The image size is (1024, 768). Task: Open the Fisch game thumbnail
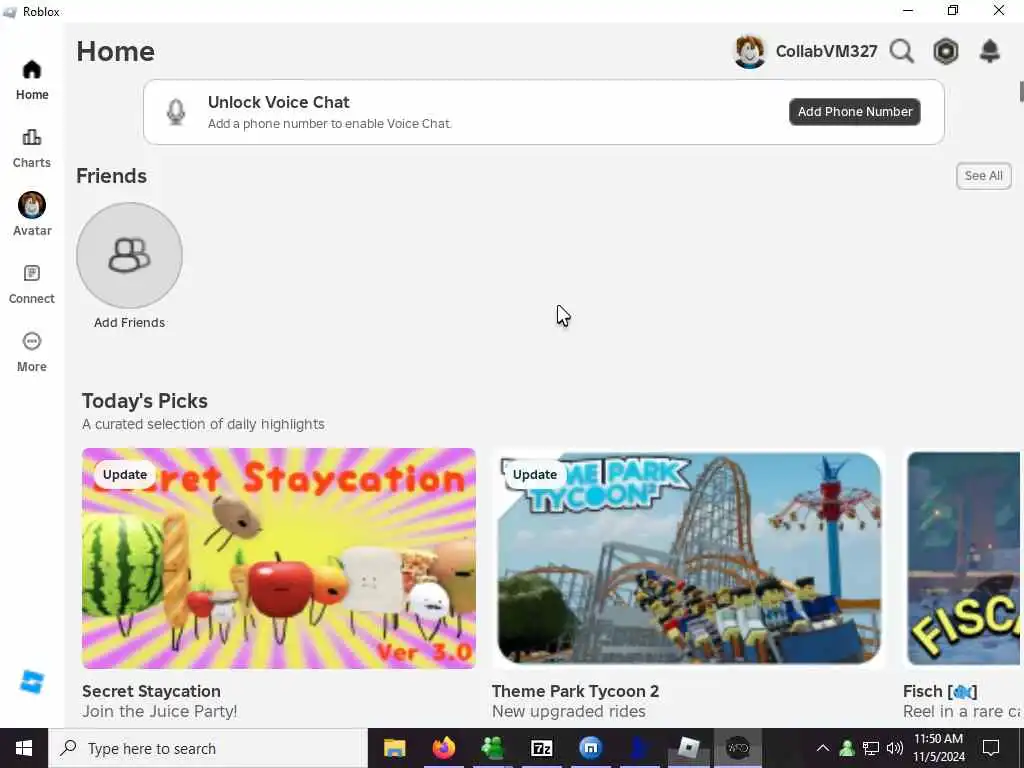[x=964, y=558]
